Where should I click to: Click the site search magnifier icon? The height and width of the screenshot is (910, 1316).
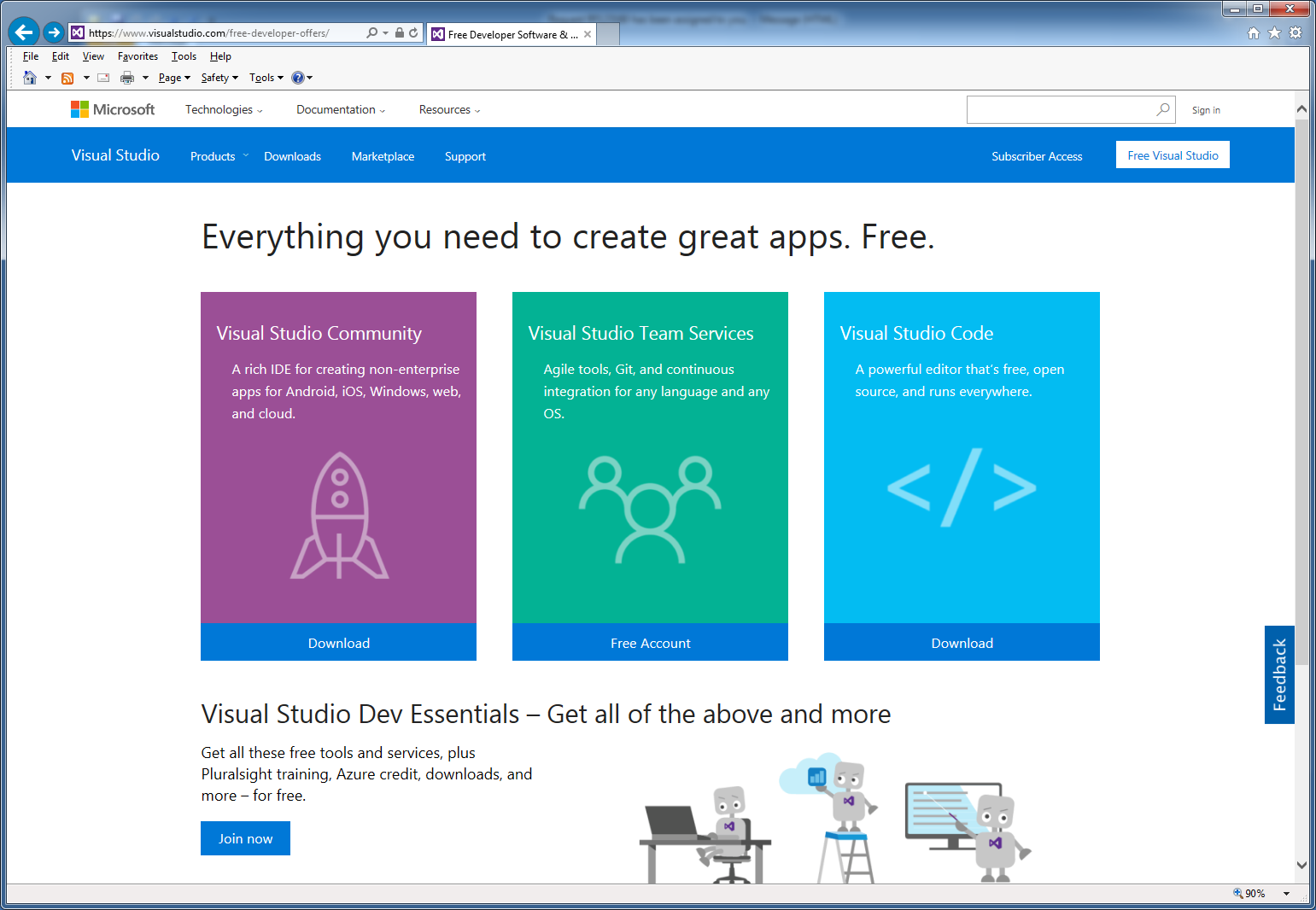click(1163, 109)
